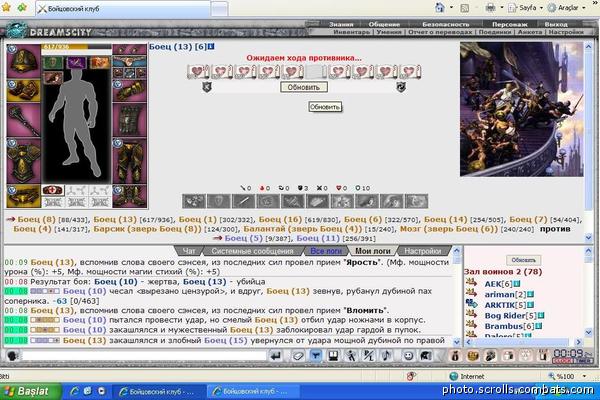This screenshot has height=400, width=600.
Task: Open the %100 zoom dropdown
Action: click(x=584, y=376)
